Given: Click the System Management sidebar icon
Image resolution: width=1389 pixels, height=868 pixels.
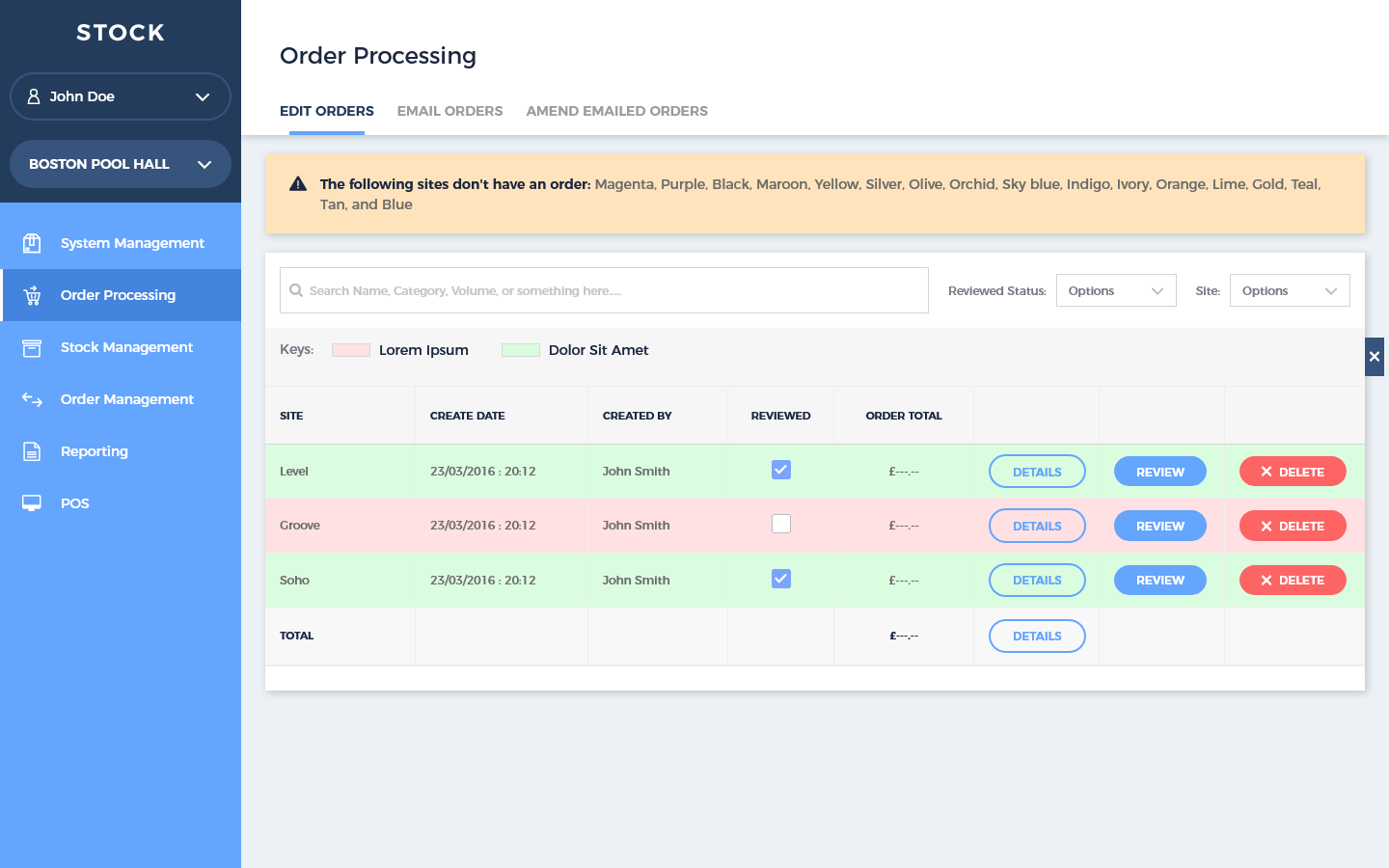Looking at the screenshot, I should [x=32, y=243].
